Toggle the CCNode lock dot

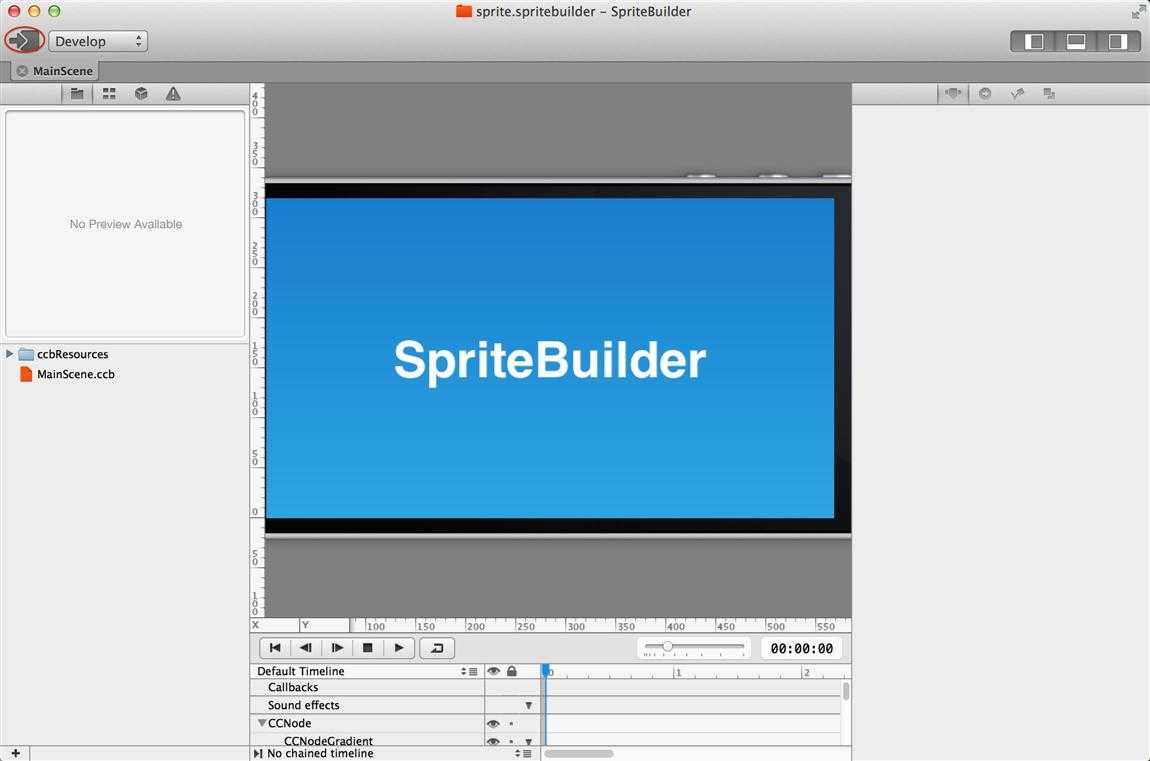tap(511, 724)
